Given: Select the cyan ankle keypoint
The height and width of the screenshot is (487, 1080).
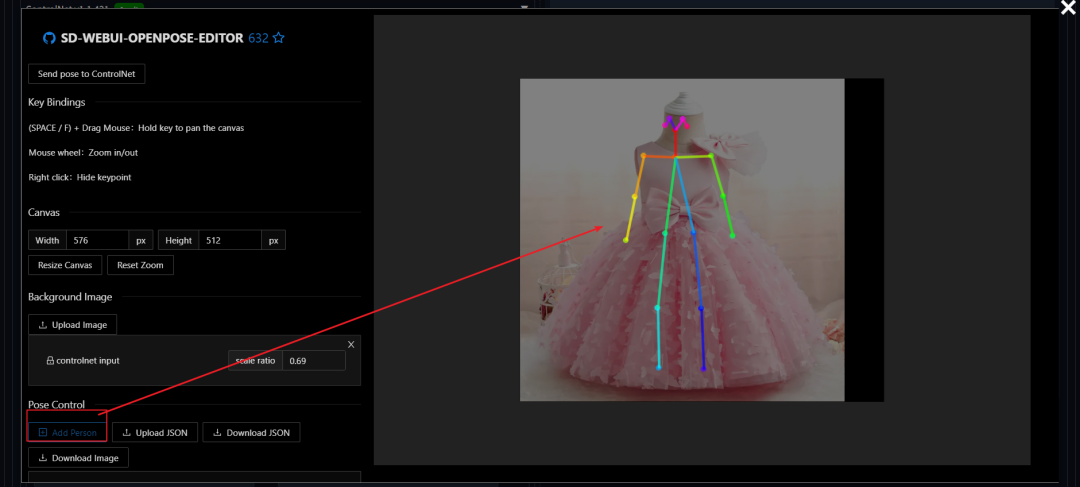Looking at the screenshot, I should [659, 368].
